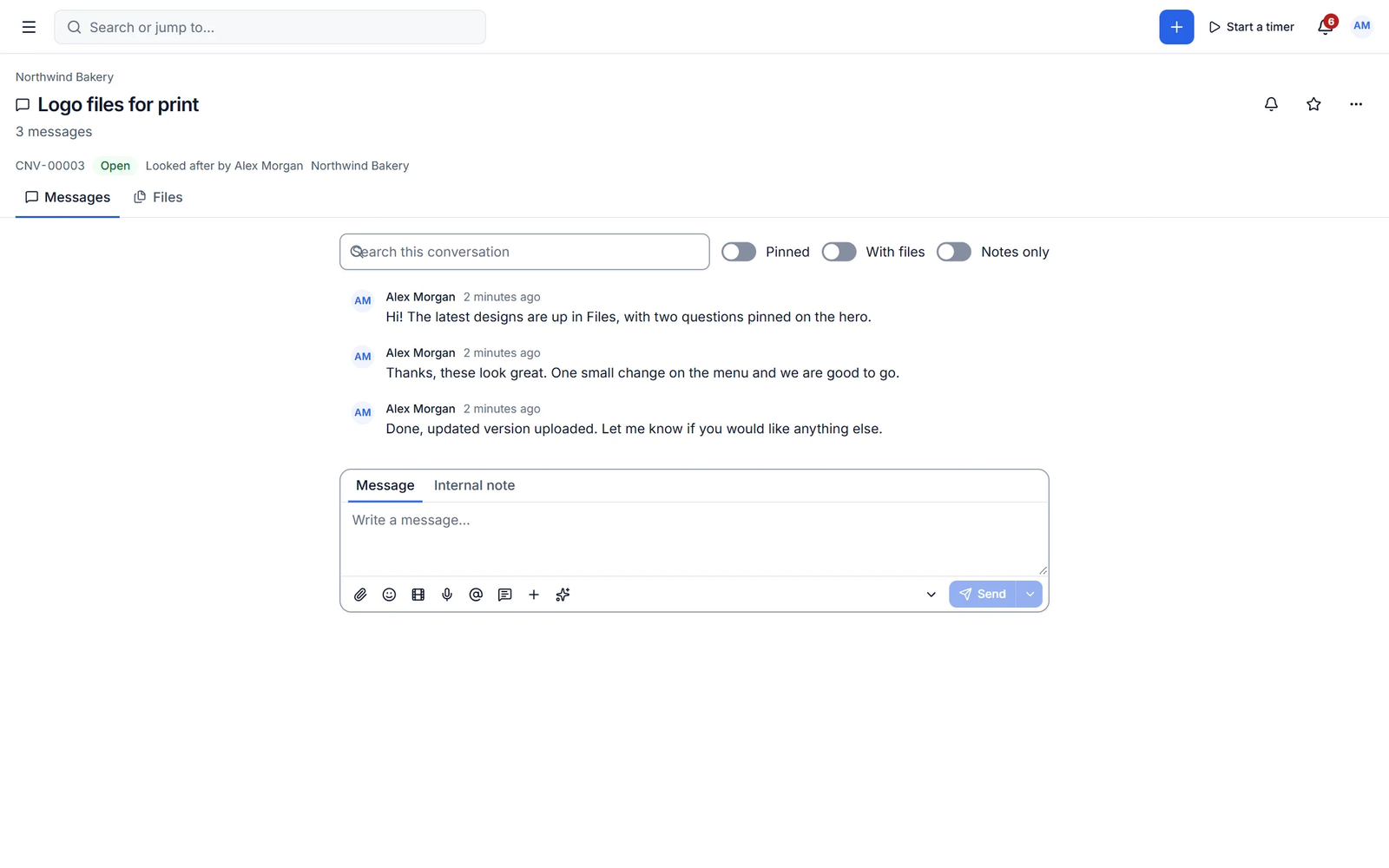Click the film/video icon in composer
Viewport: 1389px width, 868px height.
click(418, 595)
